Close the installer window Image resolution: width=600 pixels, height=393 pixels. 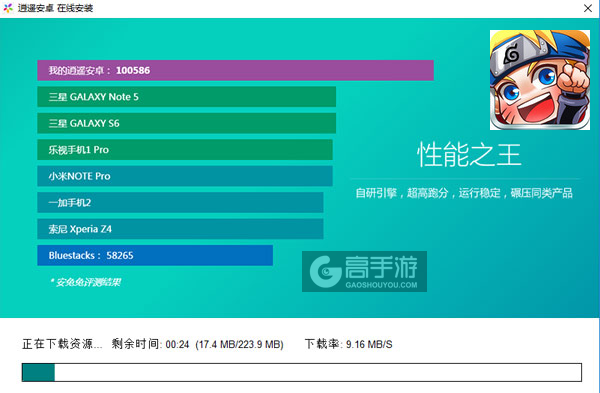[588, 8]
